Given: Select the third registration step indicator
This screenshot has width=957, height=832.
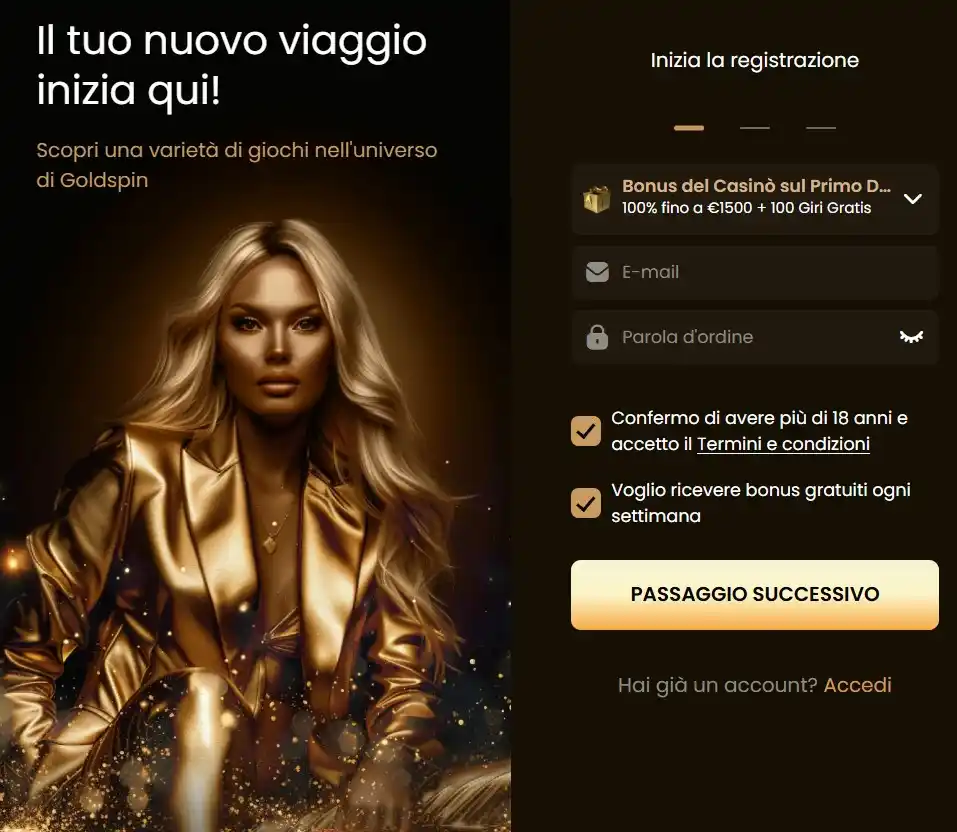Looking at the screenshot, I should pyautogui.click(x=821, y=128).
